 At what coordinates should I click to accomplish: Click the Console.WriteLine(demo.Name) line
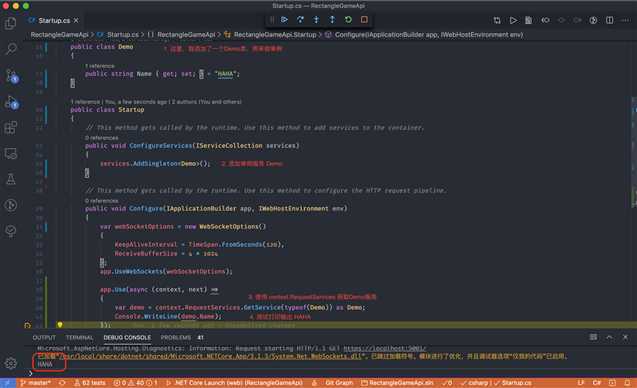coord(168,316)
